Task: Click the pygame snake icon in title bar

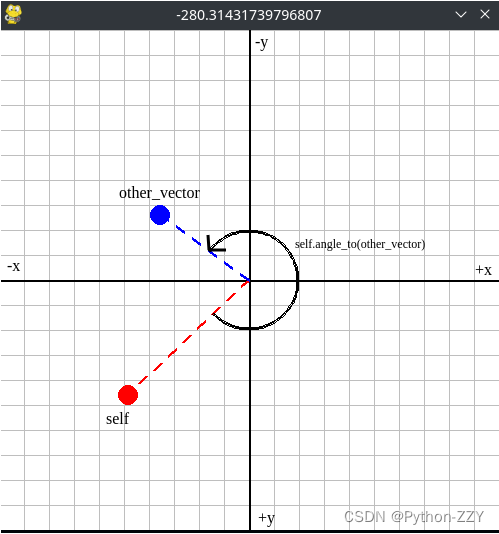Action: (14, 15)
